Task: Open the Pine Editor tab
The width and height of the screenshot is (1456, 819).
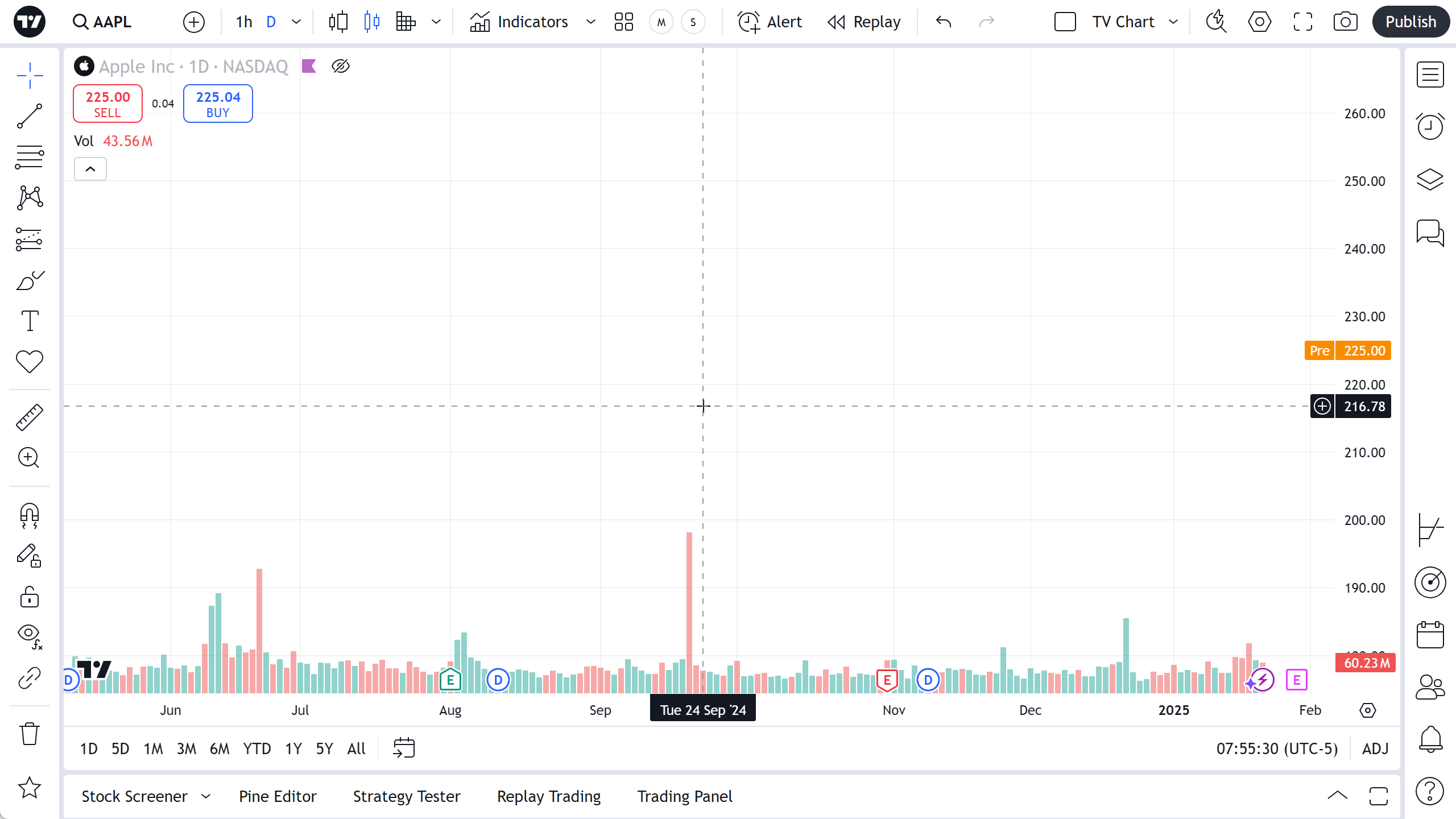Action: point(278,796)
